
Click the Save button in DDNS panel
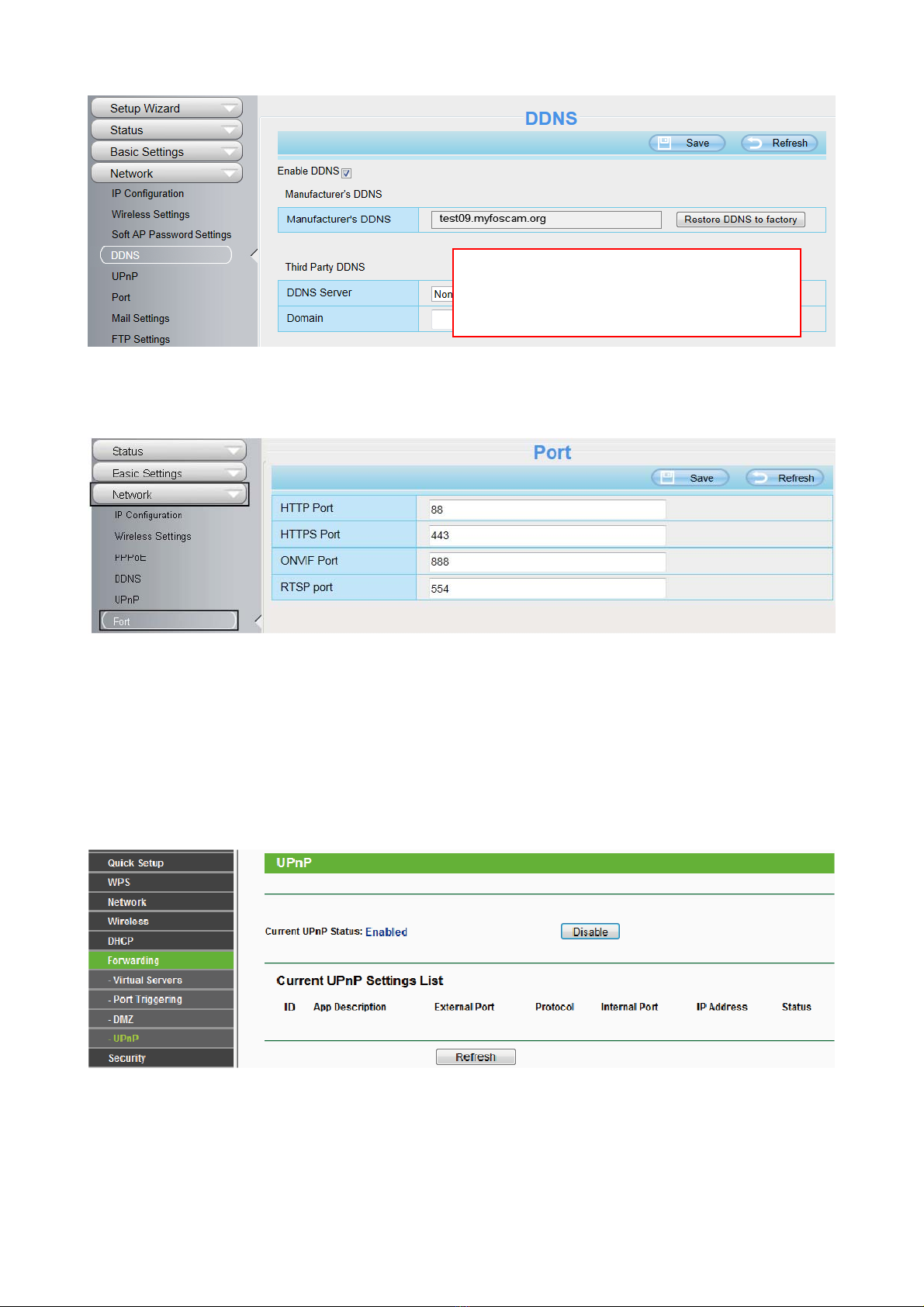click(687, 143)
